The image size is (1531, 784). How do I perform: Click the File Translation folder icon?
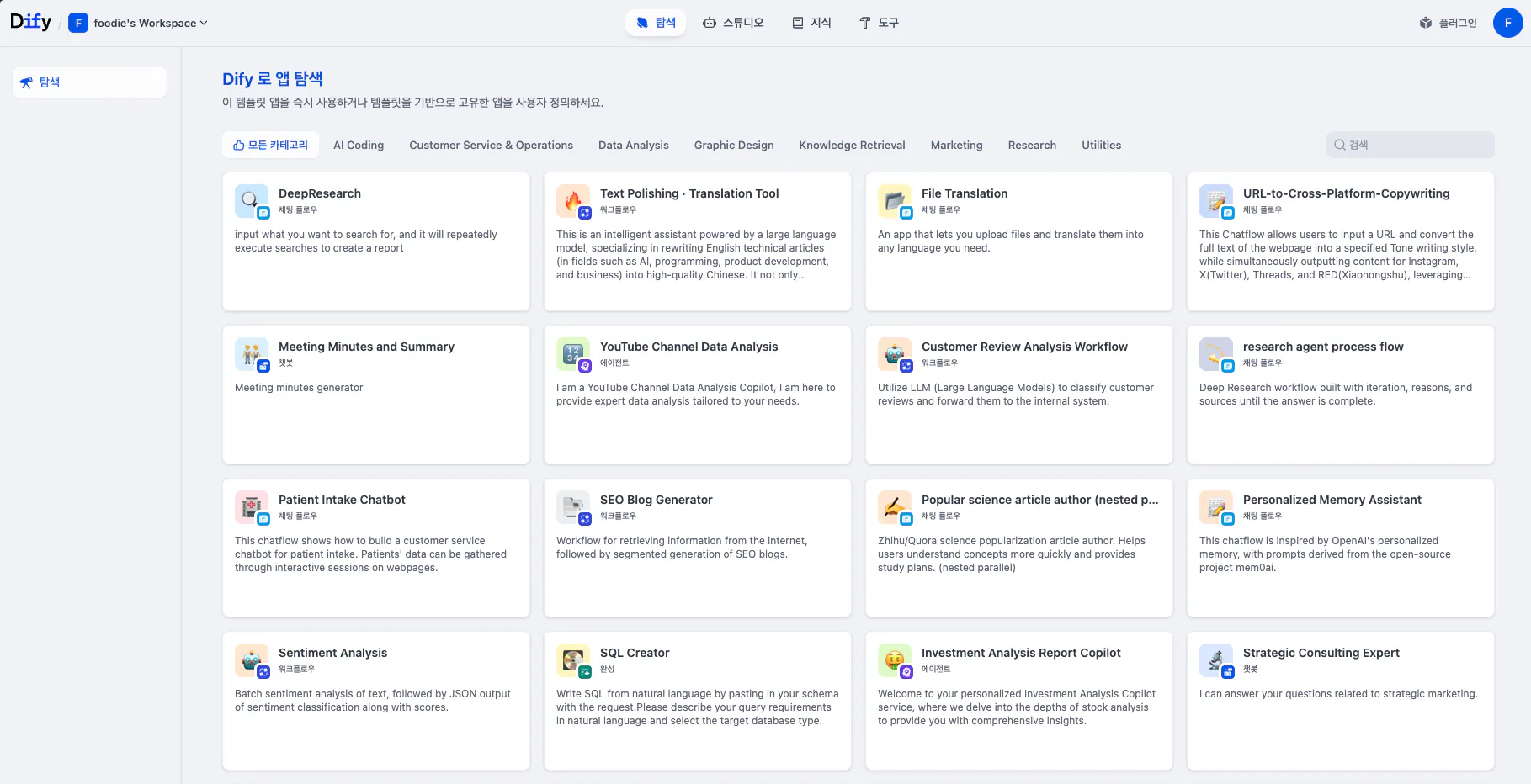click(x=895, y=201)
